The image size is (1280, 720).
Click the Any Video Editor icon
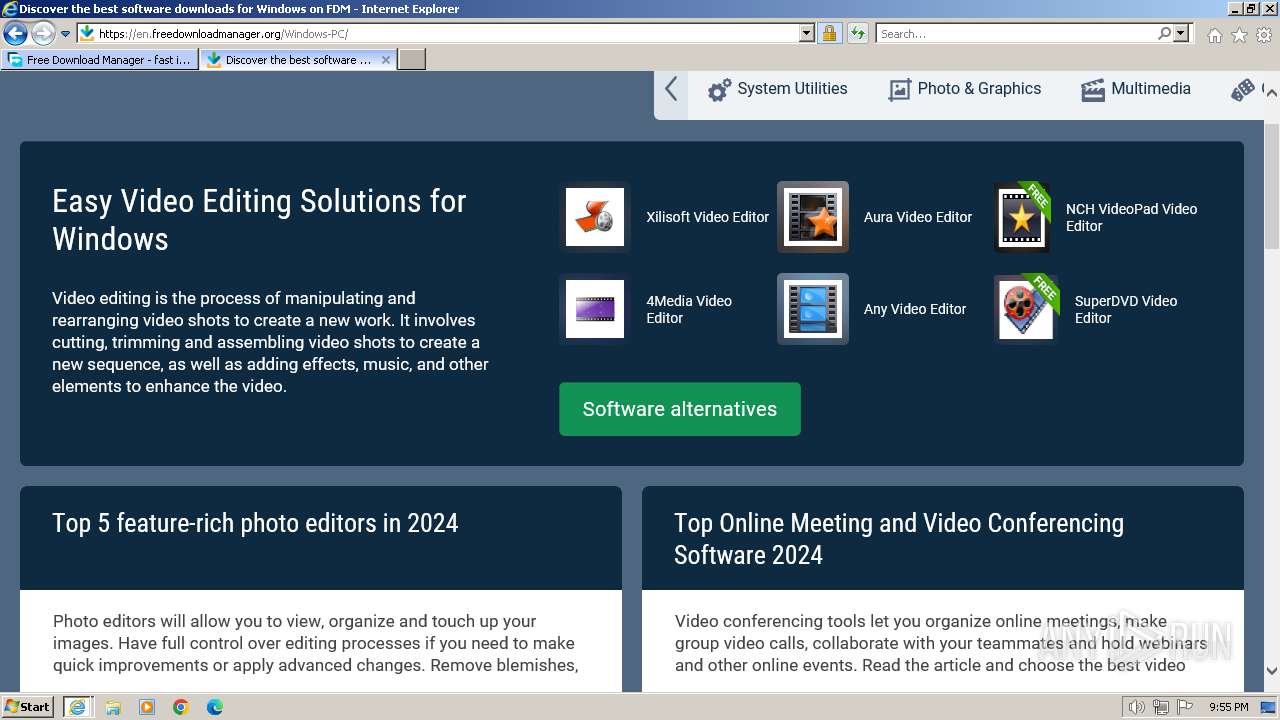pos(813,309)
